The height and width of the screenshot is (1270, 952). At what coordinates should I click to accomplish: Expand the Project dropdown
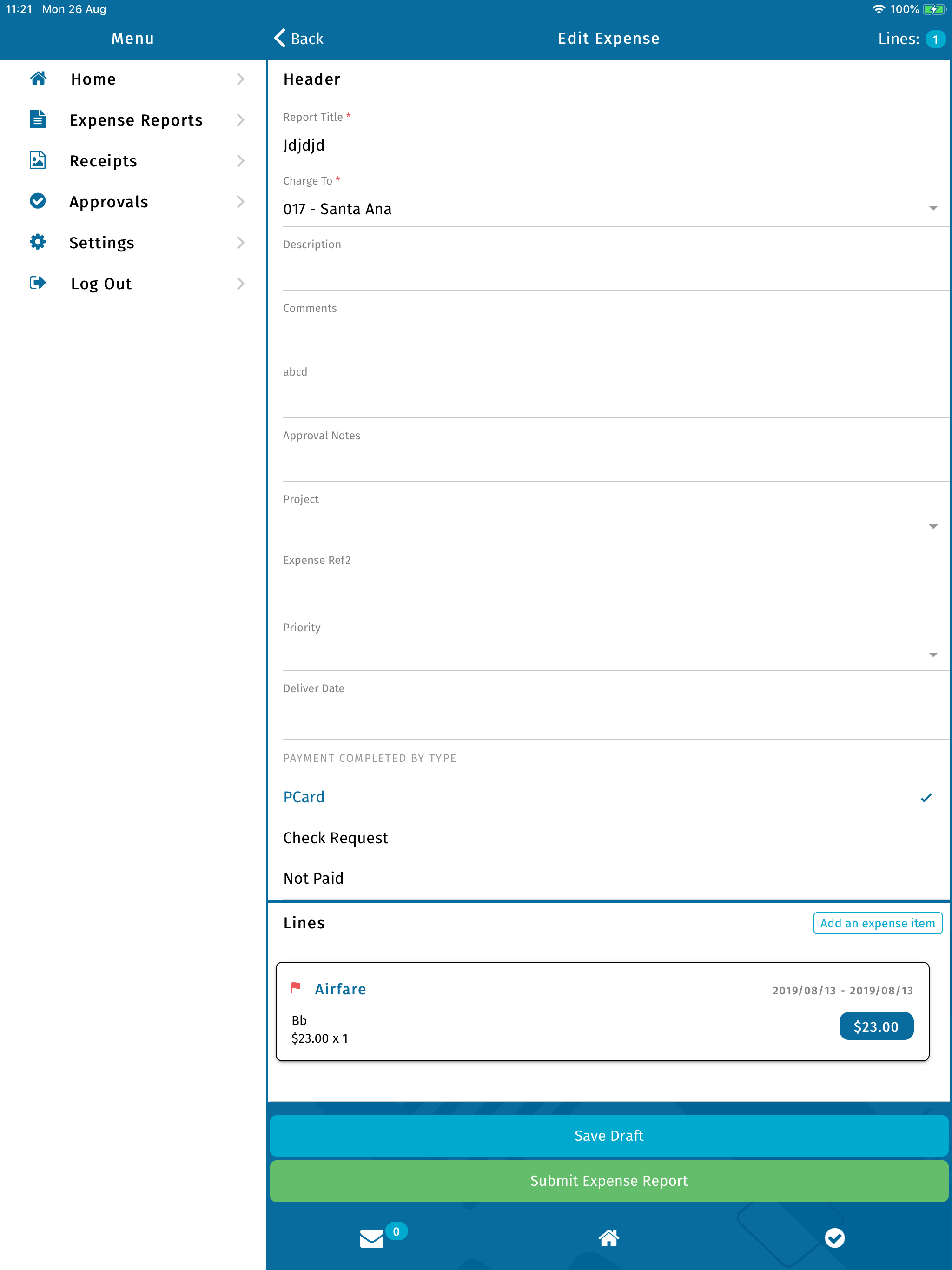[608, 525]
